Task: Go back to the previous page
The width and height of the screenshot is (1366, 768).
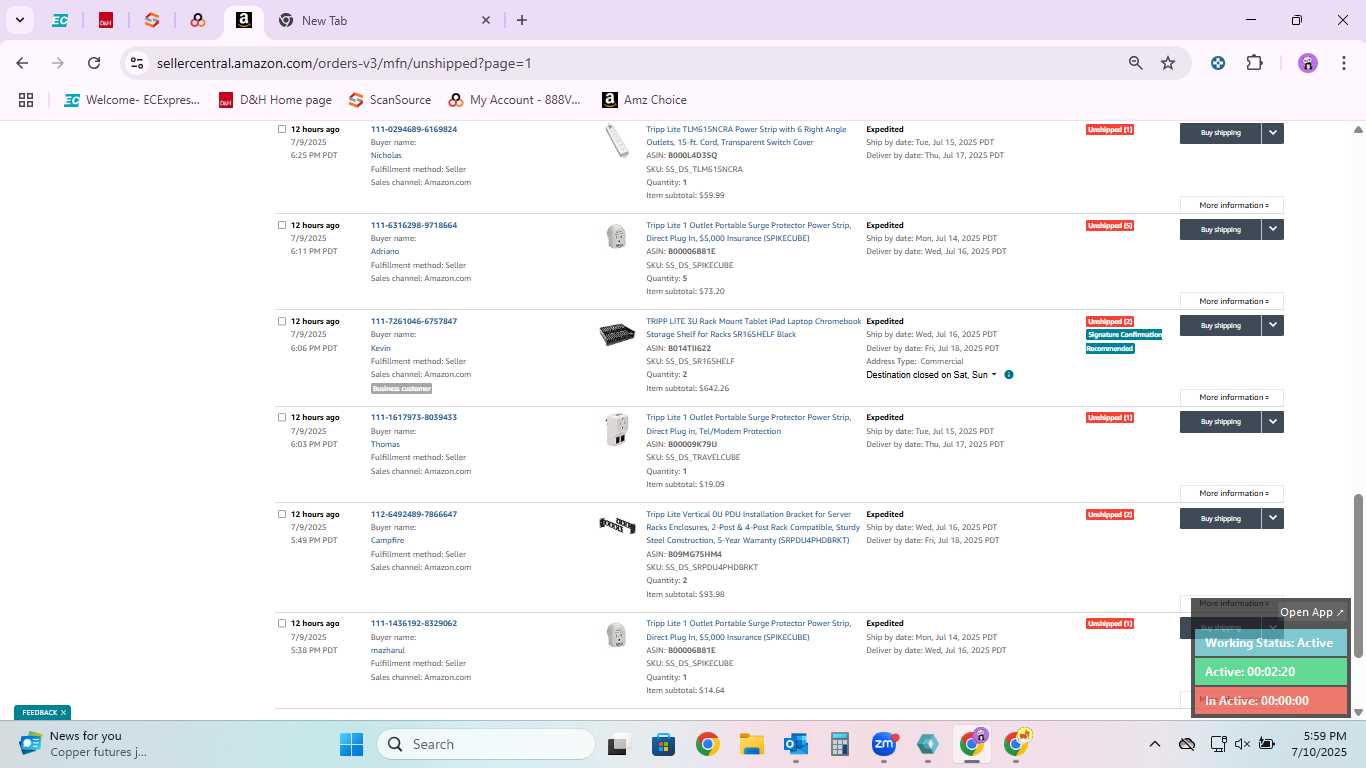Action: (22, 63)
